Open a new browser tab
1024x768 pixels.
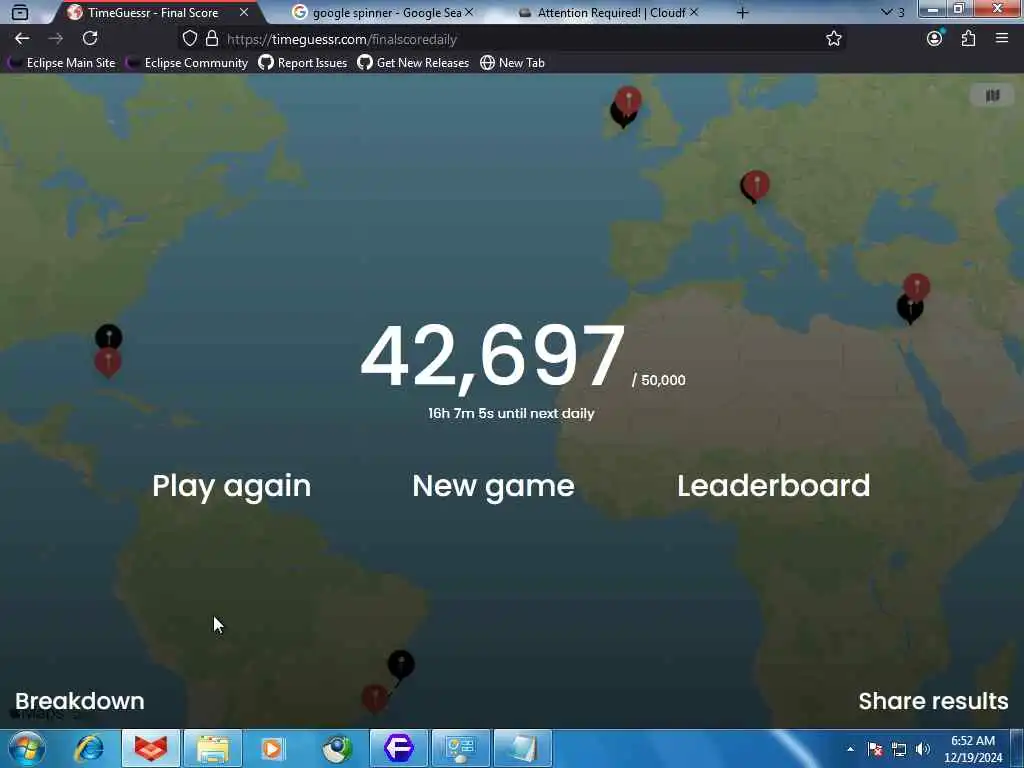tap(743, 12)
